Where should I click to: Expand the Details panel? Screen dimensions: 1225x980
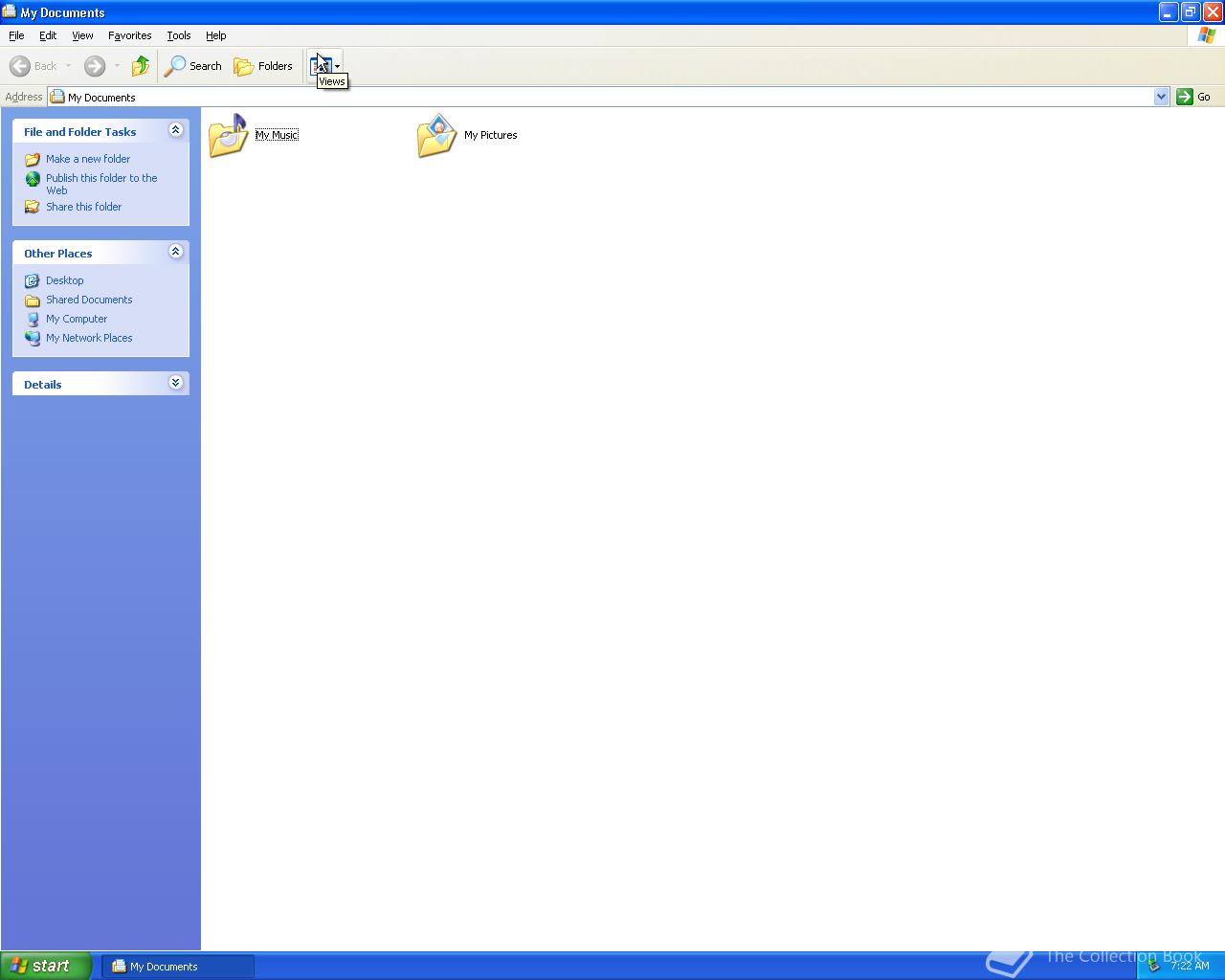(175, 383)
